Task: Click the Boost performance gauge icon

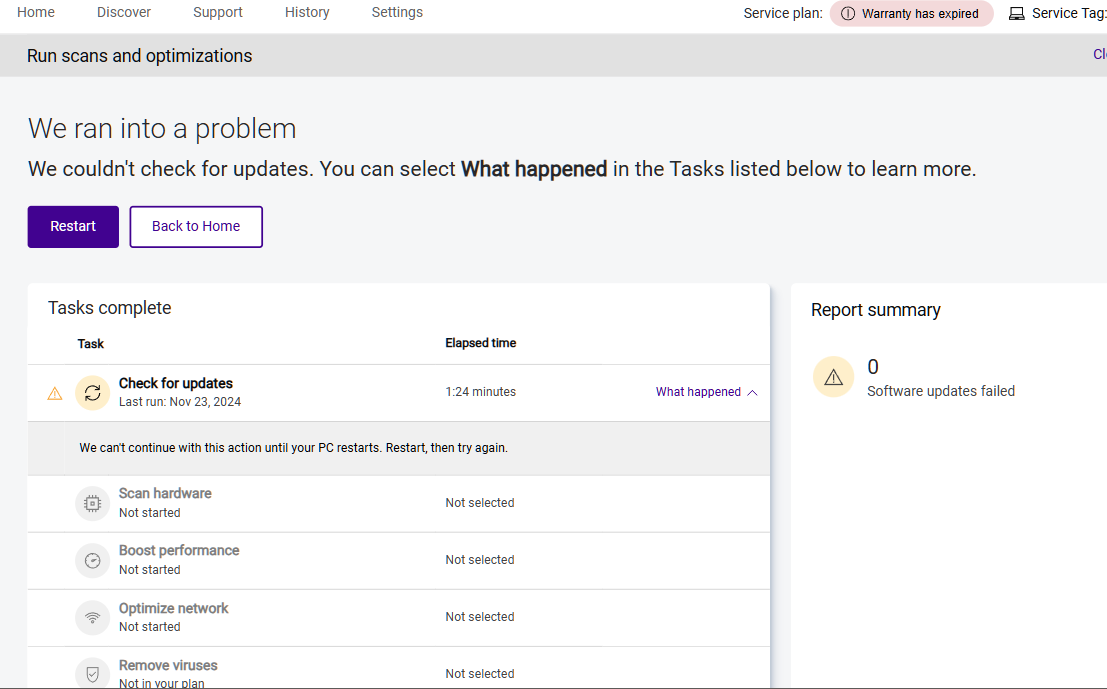Action: (92, 560)
